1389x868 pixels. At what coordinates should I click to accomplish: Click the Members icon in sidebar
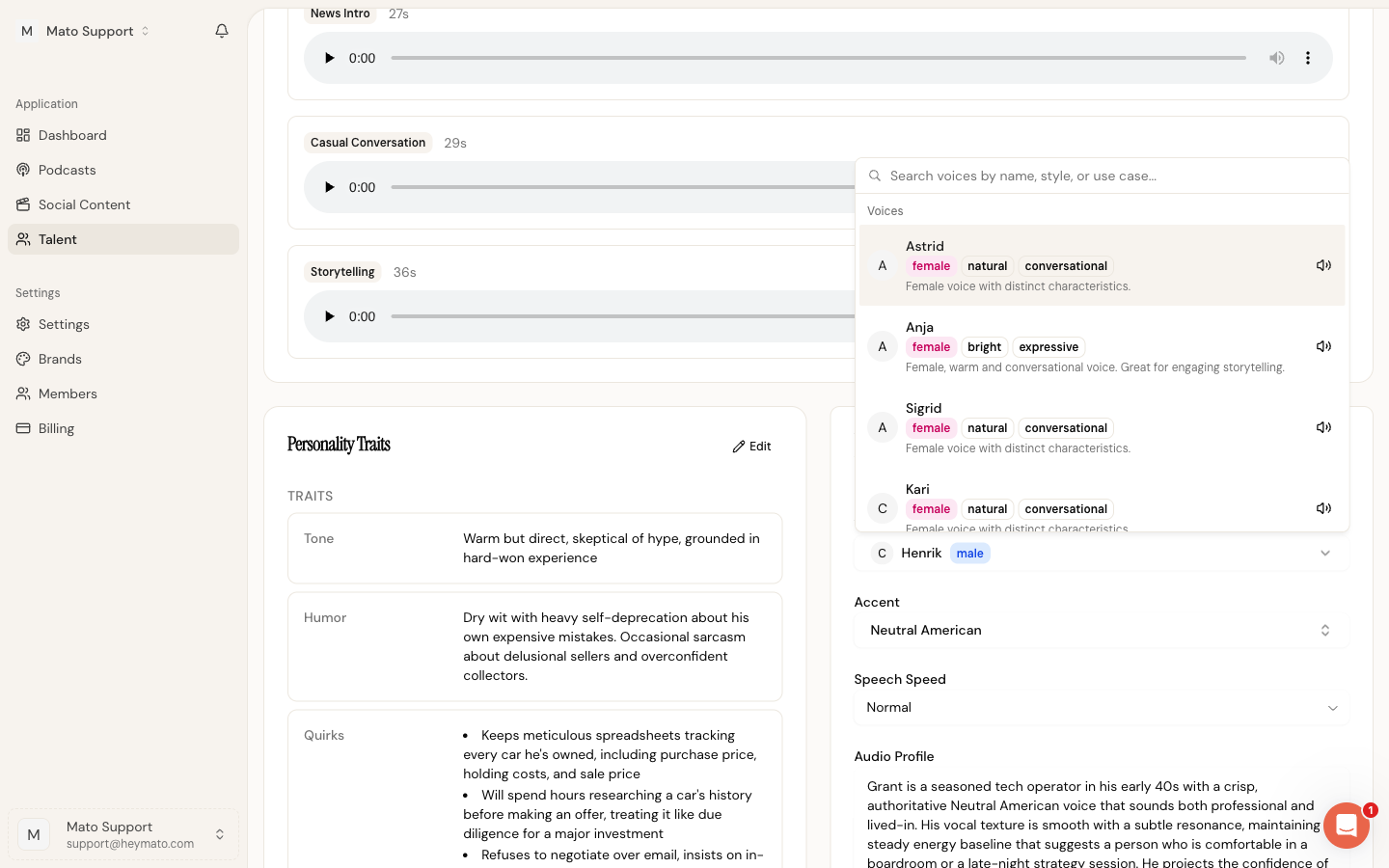pyautogui.click(x=23, y=393)
